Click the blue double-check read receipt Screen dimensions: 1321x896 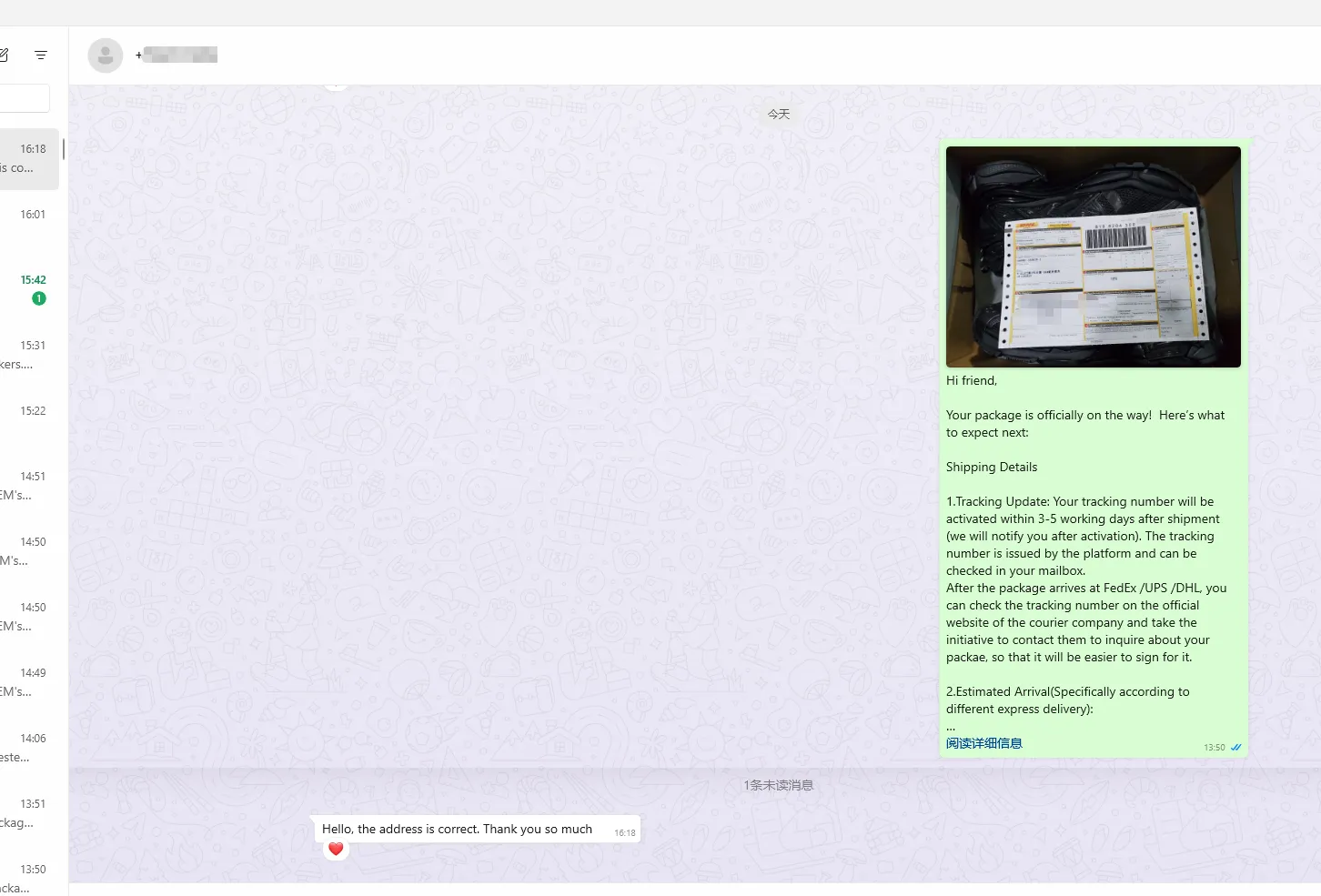coord(1235,748)
